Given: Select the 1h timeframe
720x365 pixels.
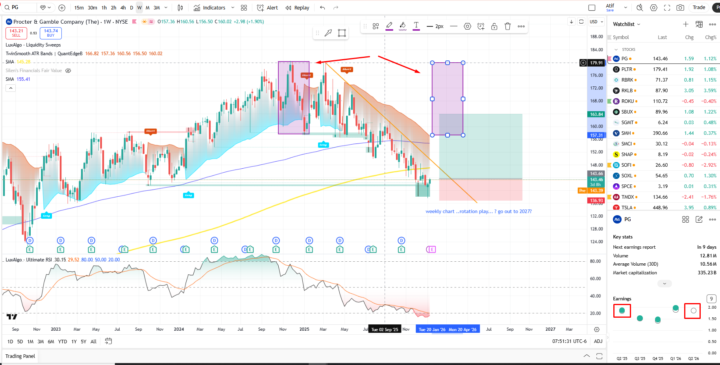Looking at the screenshot, I should click(x=104, y=8).
